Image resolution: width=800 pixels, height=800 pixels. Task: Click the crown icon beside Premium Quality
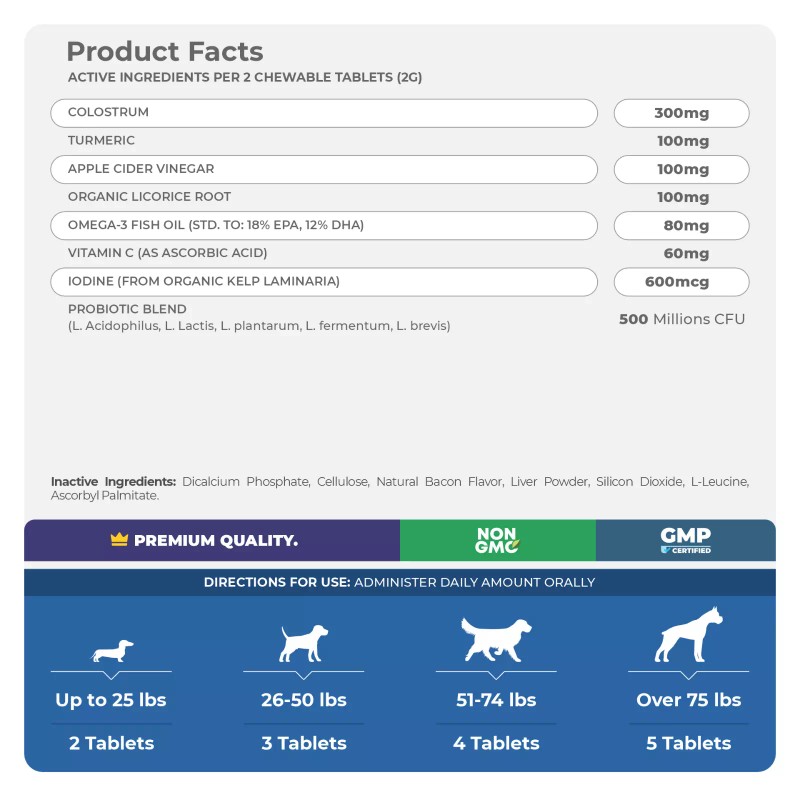tap(120, 540)
